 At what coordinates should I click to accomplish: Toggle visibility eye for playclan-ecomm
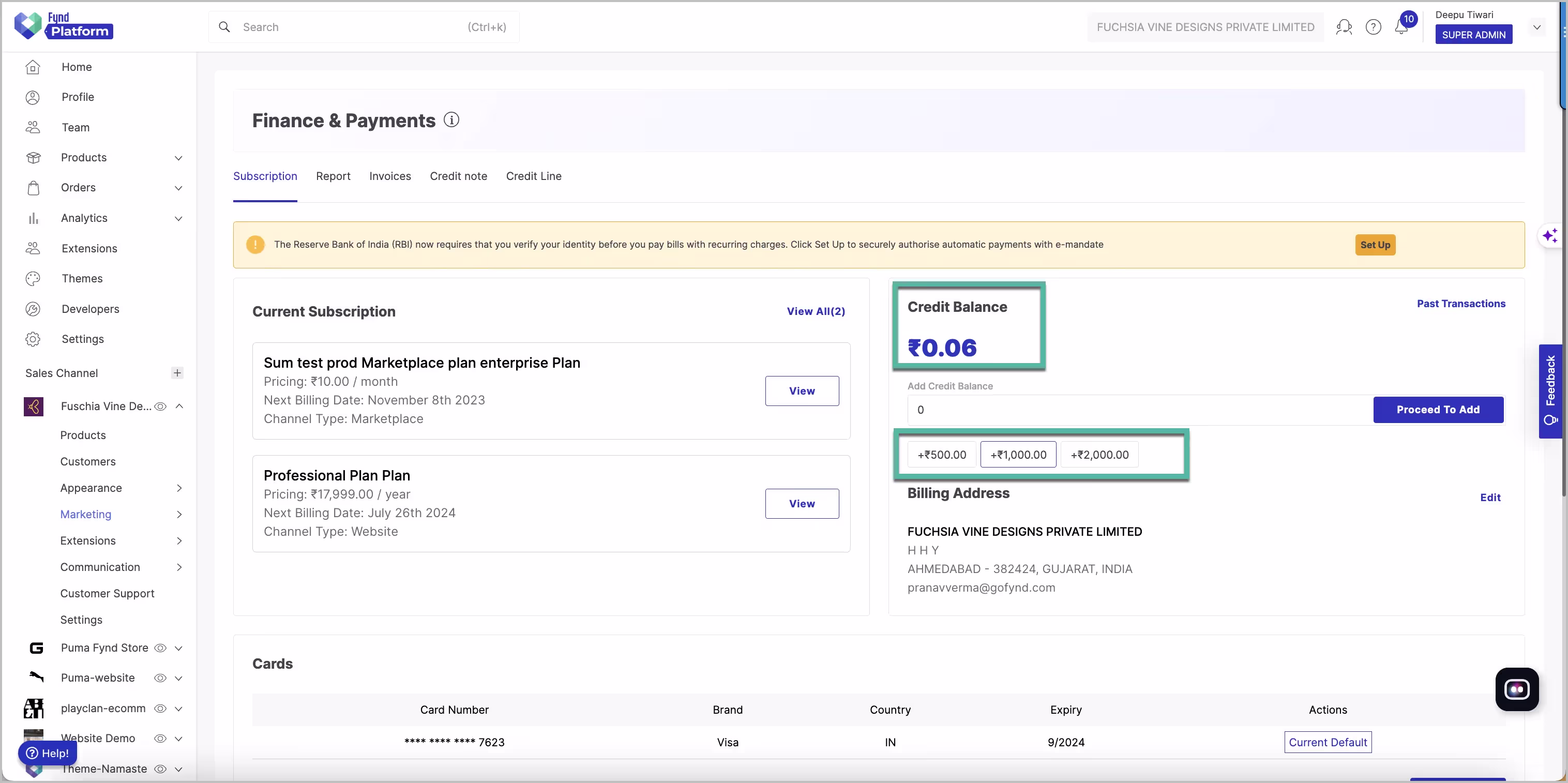pos(160,708)
